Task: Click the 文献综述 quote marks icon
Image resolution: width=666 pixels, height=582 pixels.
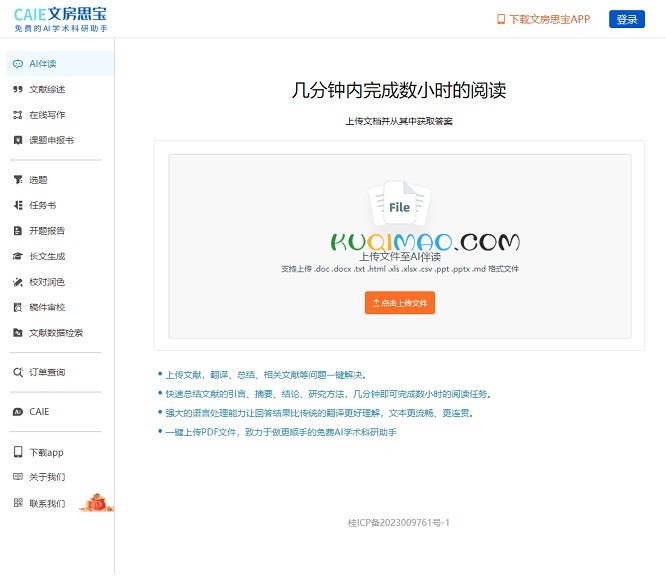Action: pos(17,89)
